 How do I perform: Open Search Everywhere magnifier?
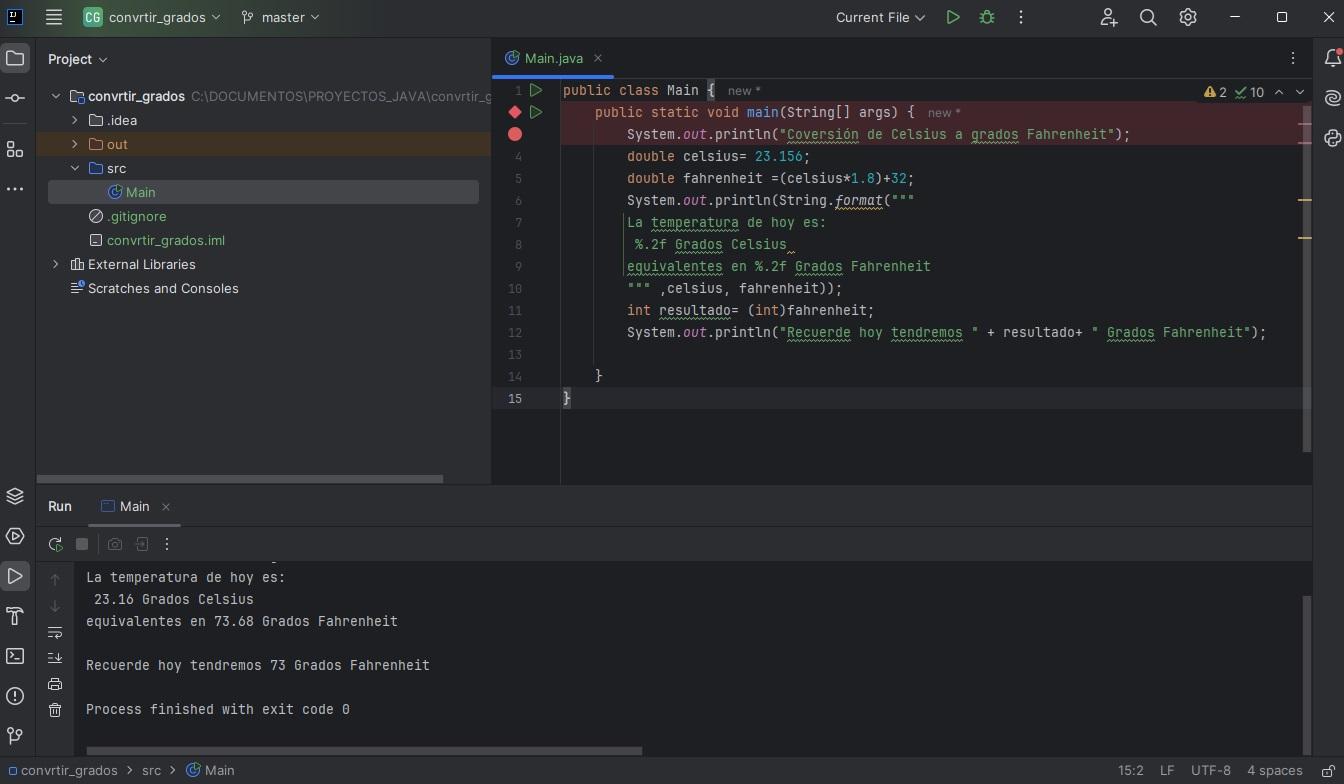tap(1148, 17)
